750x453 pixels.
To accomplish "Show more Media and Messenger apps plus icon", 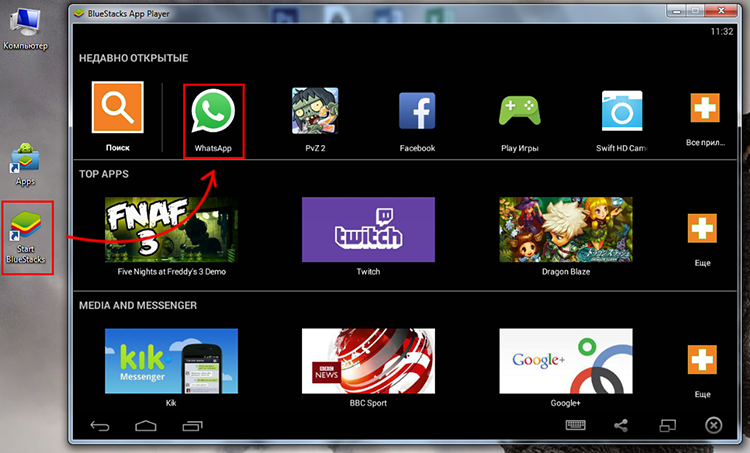I will click(x=702, y=359).
